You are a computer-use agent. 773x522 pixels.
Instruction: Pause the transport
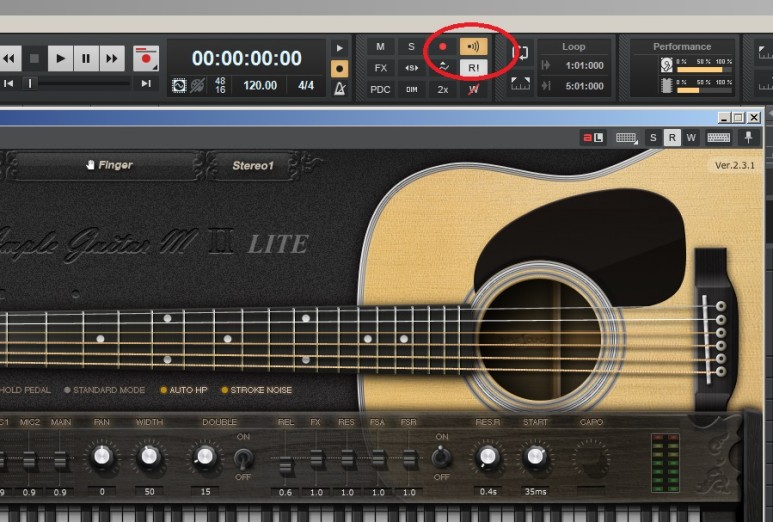coord(86,59)
